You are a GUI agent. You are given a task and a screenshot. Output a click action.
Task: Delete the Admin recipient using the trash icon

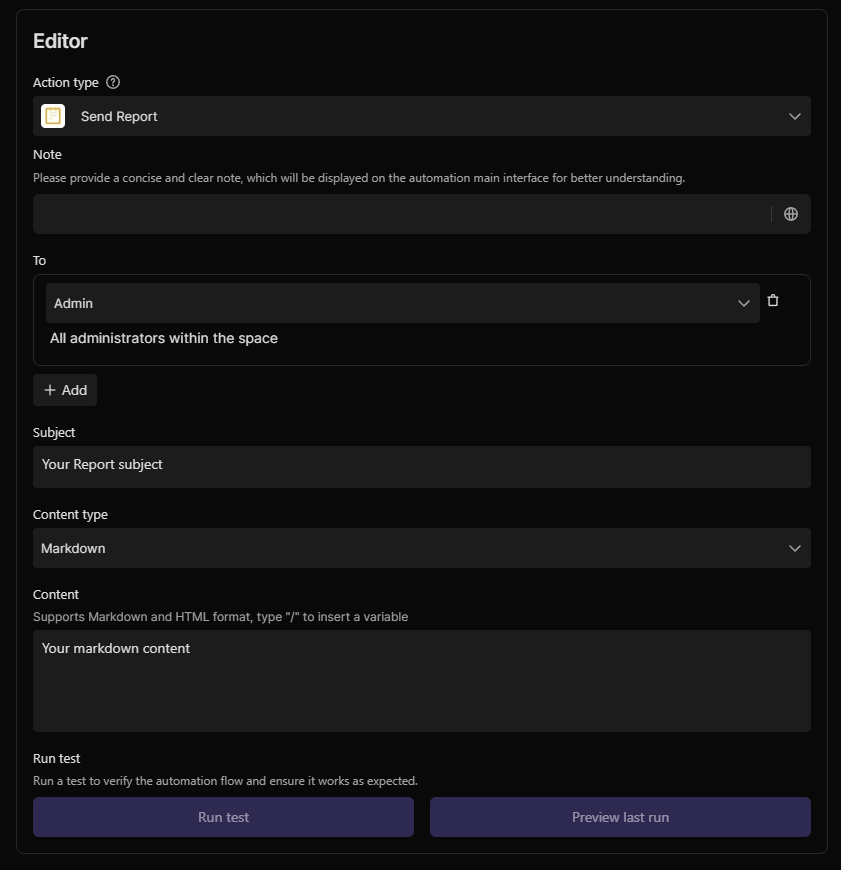(x=773, y=301)
